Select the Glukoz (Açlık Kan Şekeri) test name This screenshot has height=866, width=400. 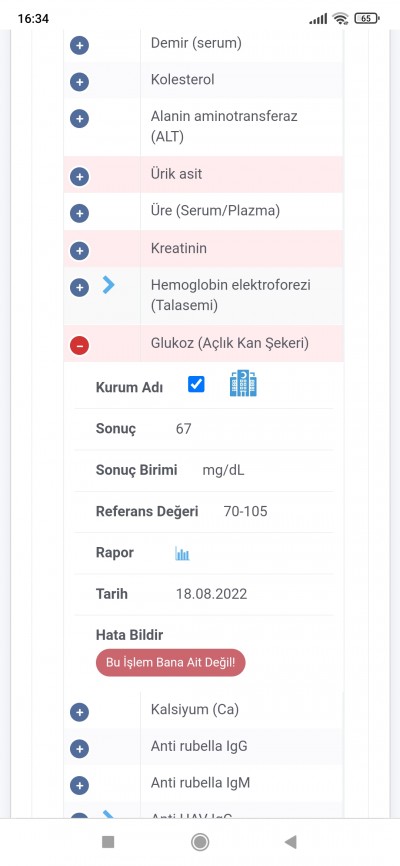[x=230, y=343]
